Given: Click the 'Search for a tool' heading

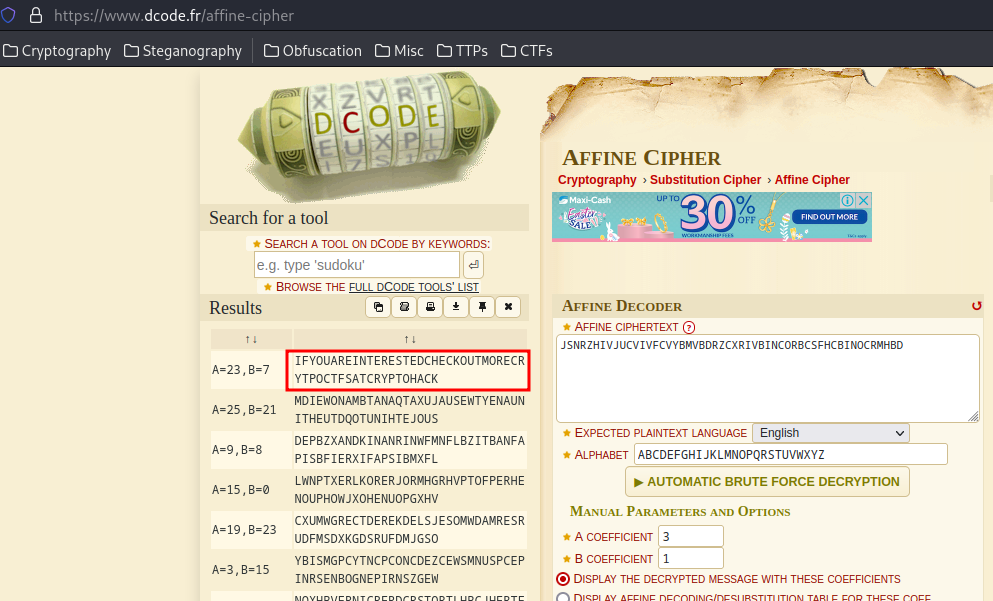Looking at the screenshot, I should tap(269, 218).
